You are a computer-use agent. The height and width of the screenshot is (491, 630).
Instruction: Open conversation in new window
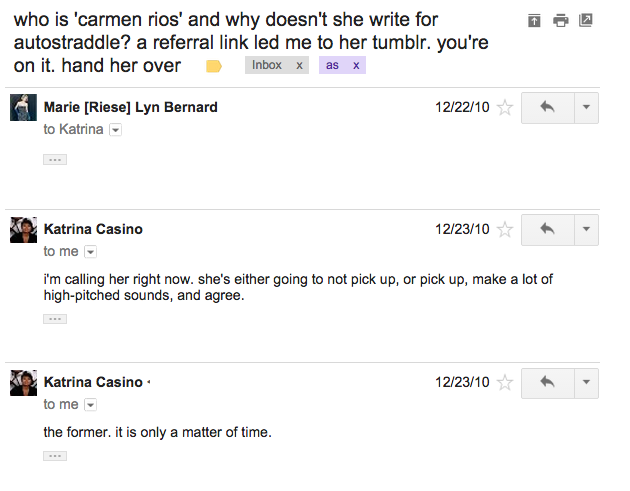tap(586, 21)
